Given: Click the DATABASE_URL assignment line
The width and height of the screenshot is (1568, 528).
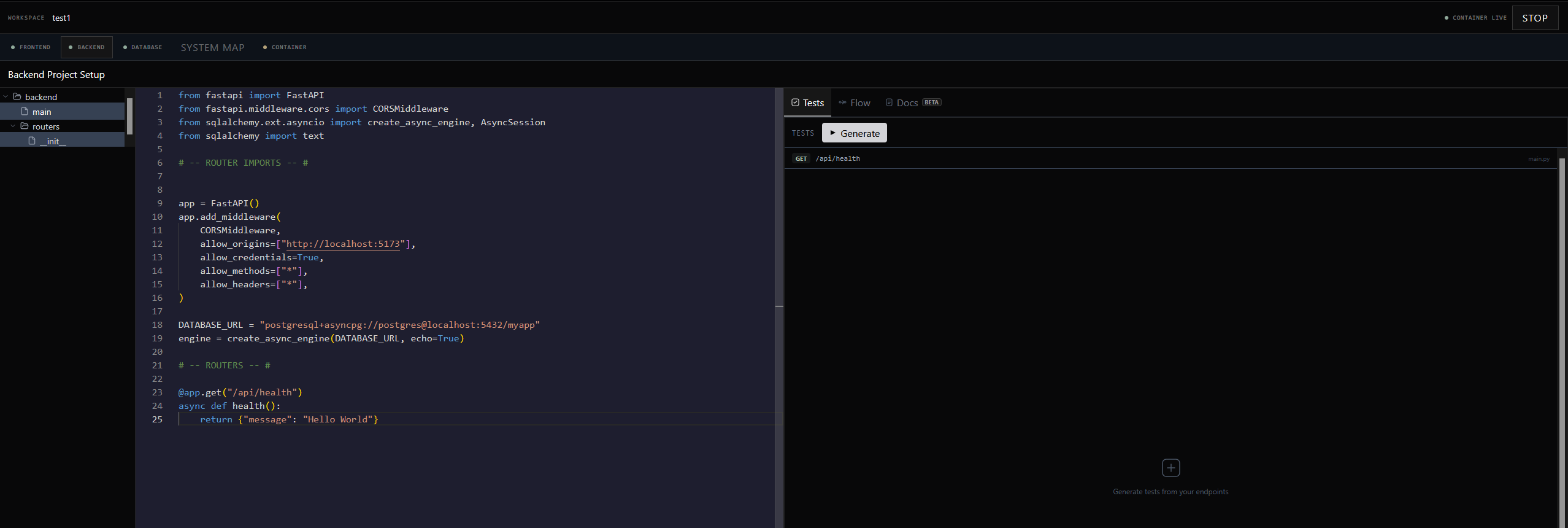Looking at the screenshot, I should [359, 325].
